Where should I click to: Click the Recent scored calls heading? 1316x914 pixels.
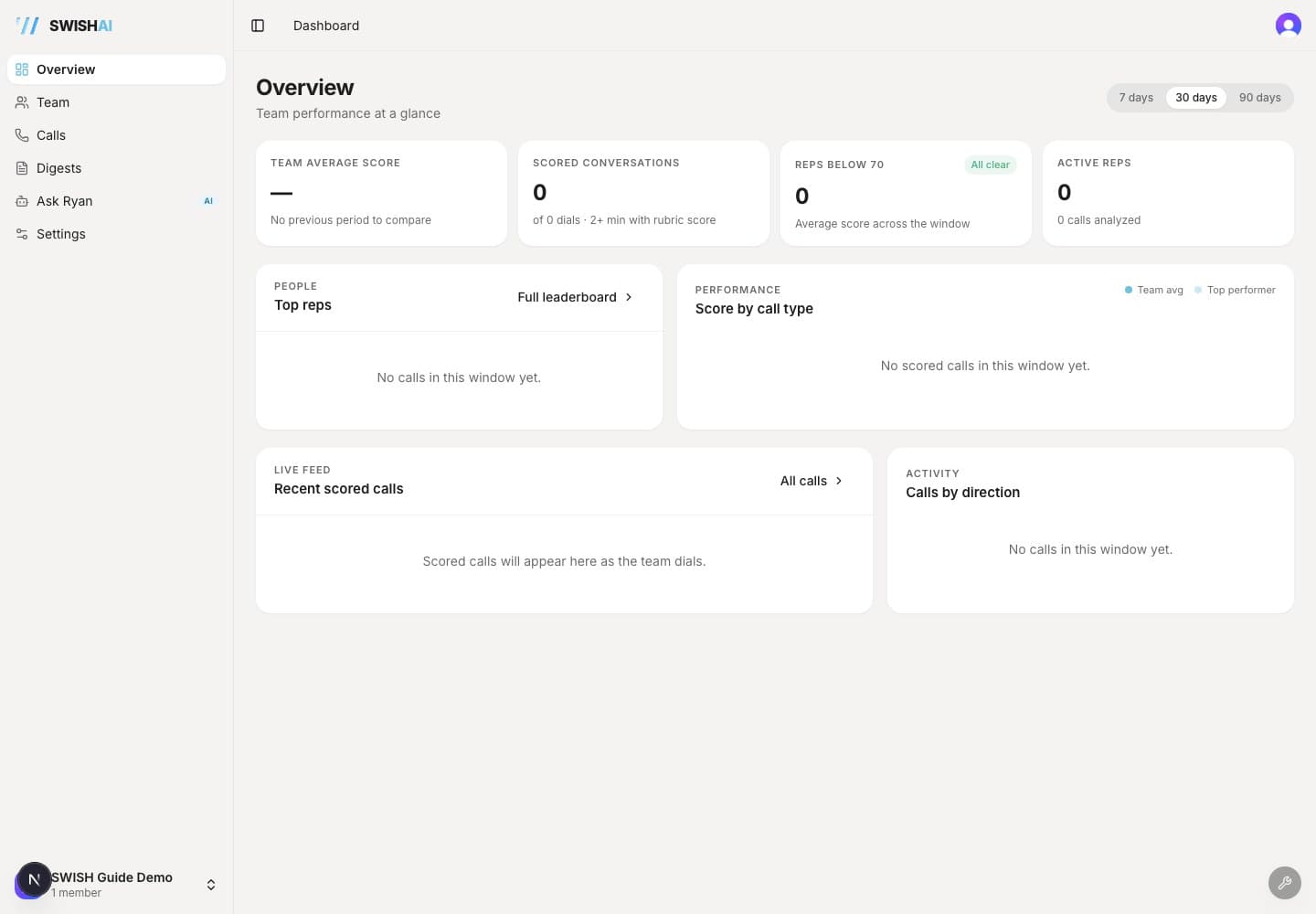pyautogui.click(x=339, y=489)
